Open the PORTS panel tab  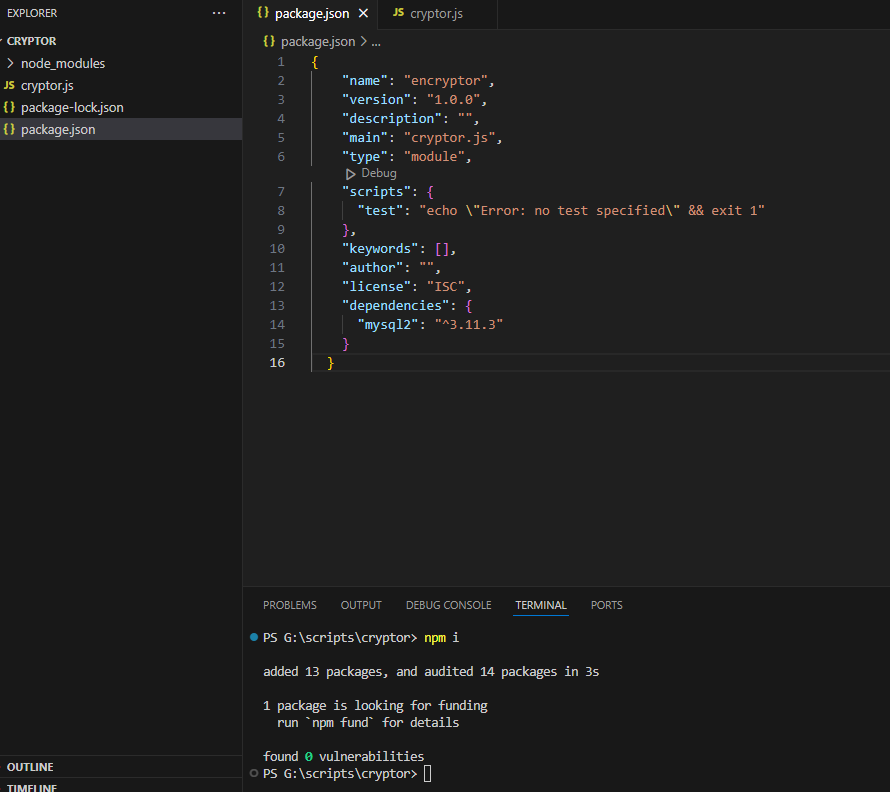coord(606,605)
